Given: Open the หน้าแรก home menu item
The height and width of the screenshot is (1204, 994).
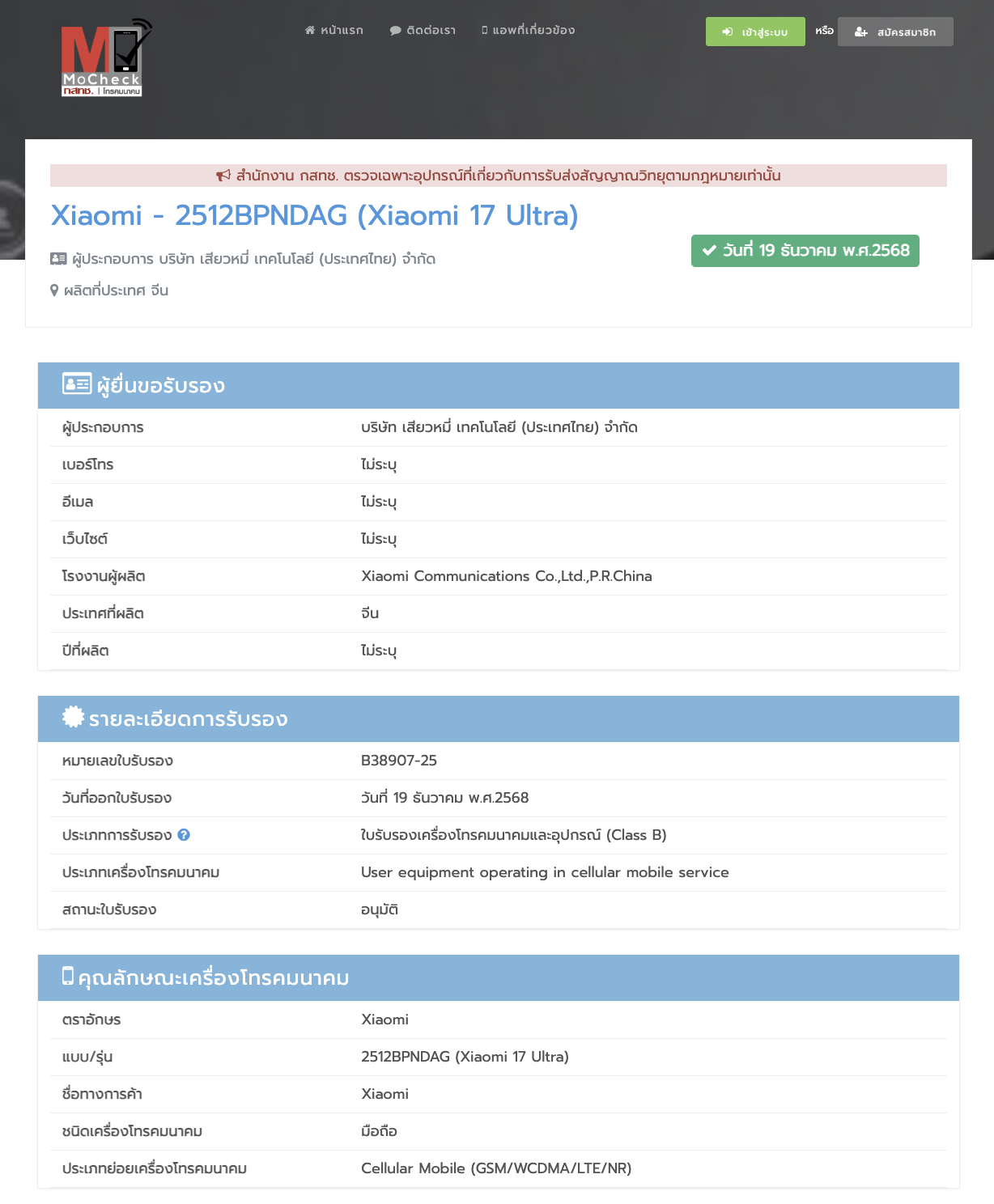Looking at the screenshot, I should [x=334, y=30].
